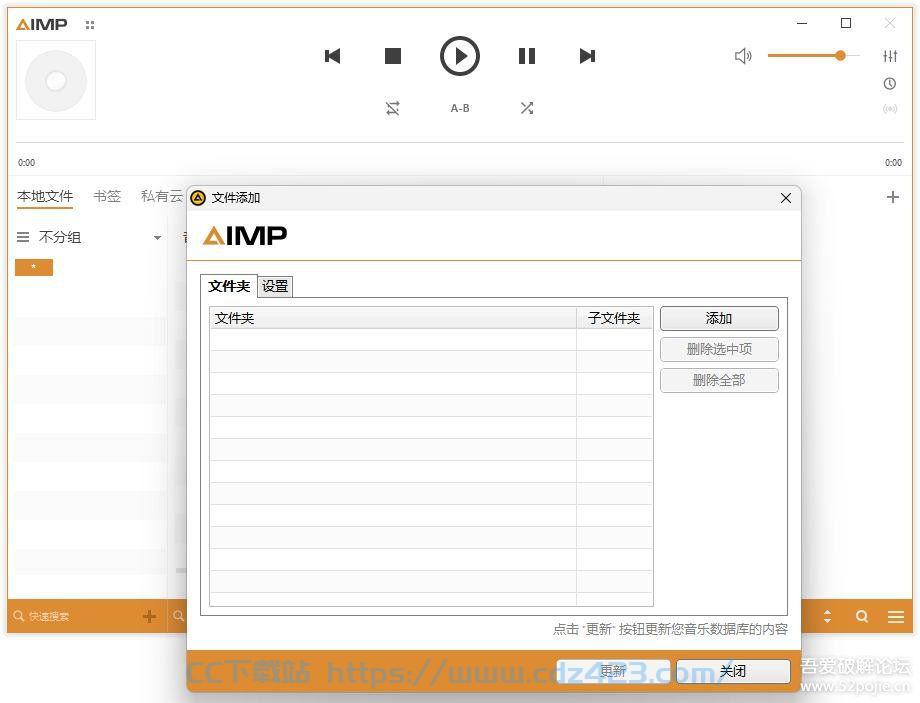Toggle shuffle playback icon
This screenshot has height=703, width=920.
527,108
